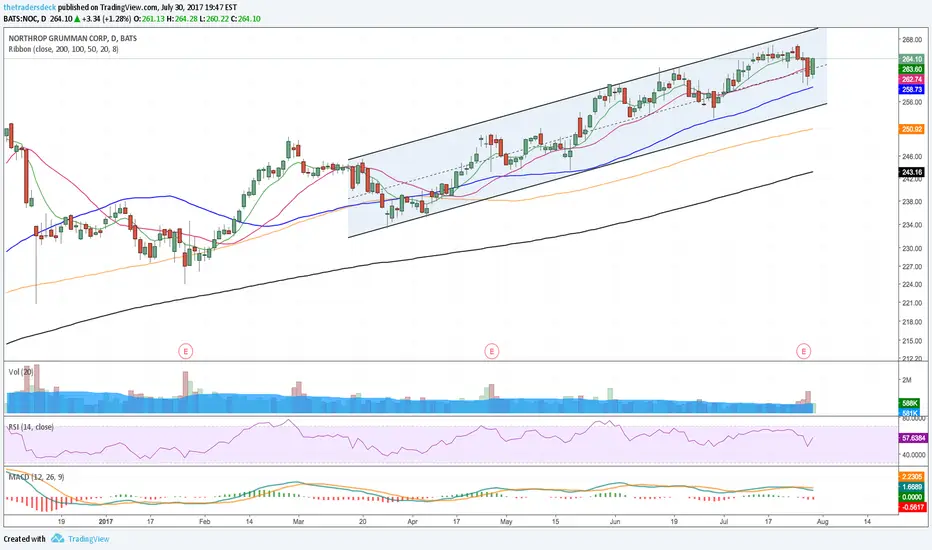Click the 588K volume value tag
Image resolution: width=932 pixels, height=550 pixels.
[x=910, y=403]
